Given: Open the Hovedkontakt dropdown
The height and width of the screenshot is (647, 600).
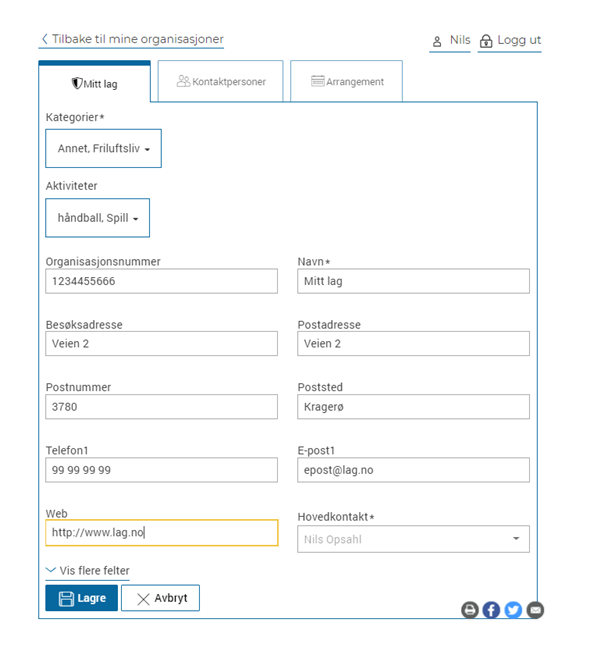Looking at the screenshot, I should (x=413, y=539).
